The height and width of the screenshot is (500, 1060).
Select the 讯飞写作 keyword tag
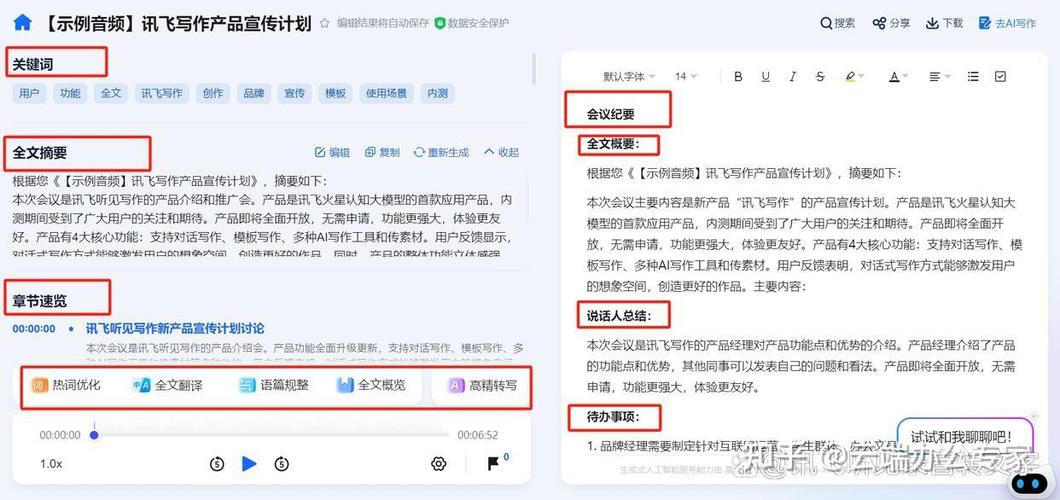tap(162, 93)
